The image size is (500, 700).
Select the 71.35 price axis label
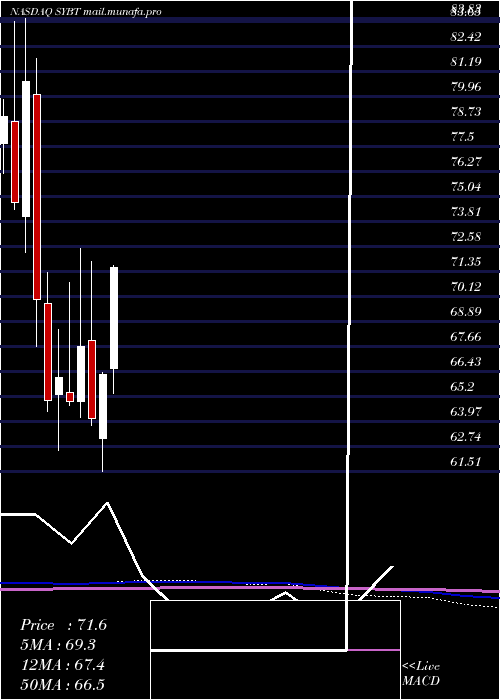click(466, 262)
